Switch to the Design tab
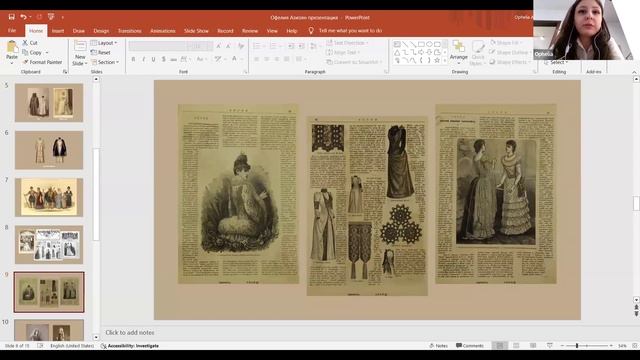 coord(101,31)
